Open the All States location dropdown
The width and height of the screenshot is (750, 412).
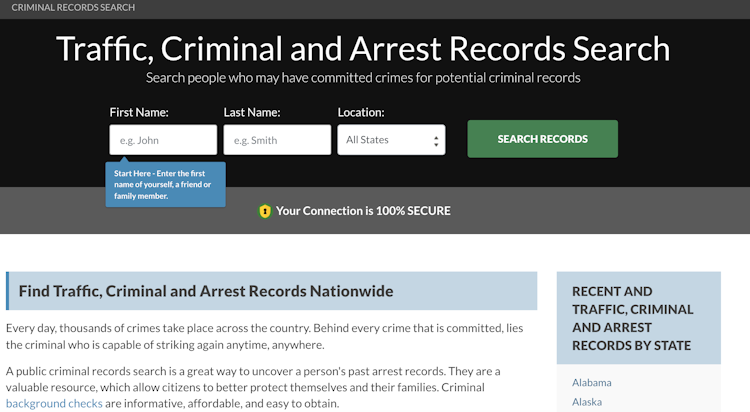(391, 140)
